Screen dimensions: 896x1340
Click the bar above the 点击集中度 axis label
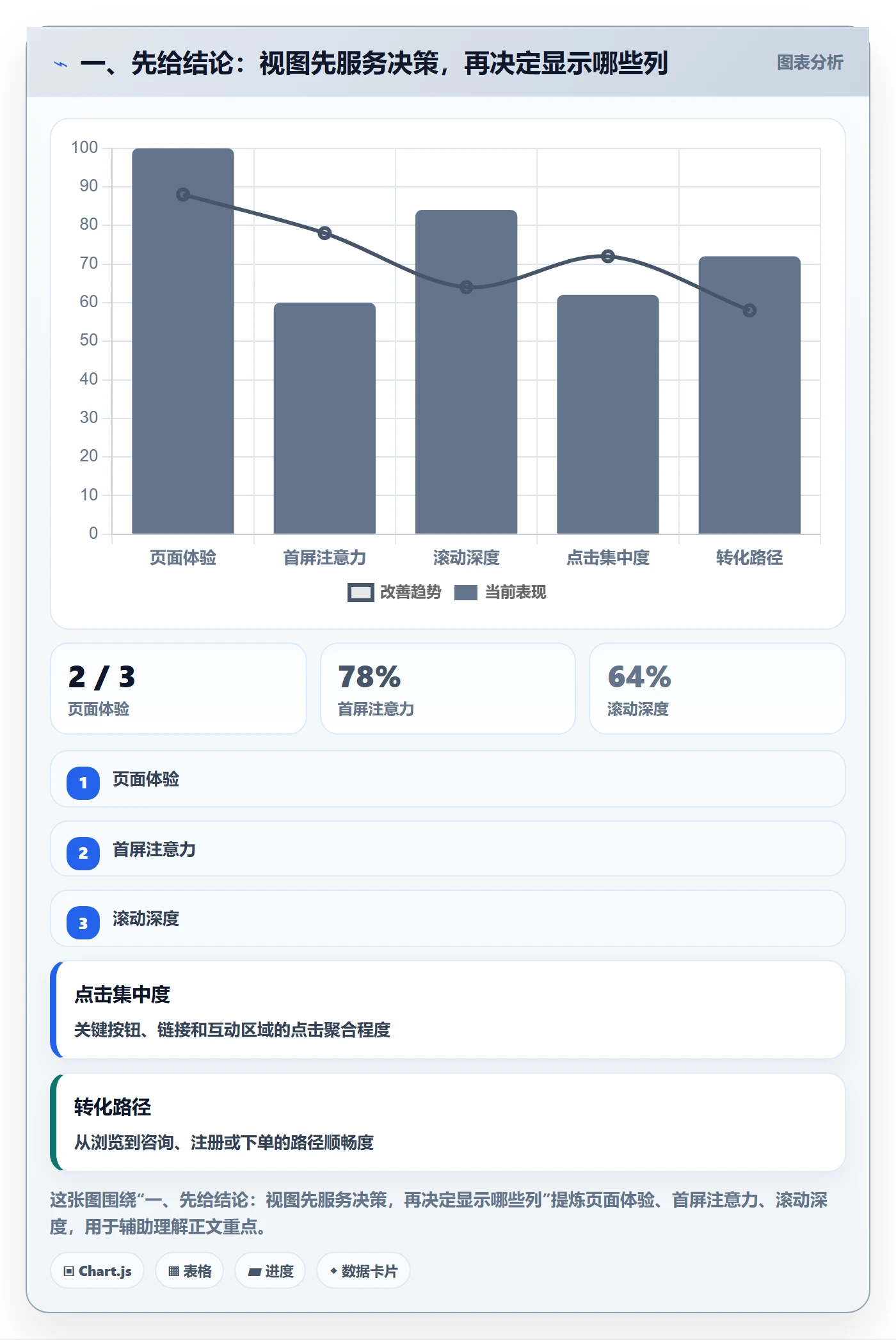[608, 415]
